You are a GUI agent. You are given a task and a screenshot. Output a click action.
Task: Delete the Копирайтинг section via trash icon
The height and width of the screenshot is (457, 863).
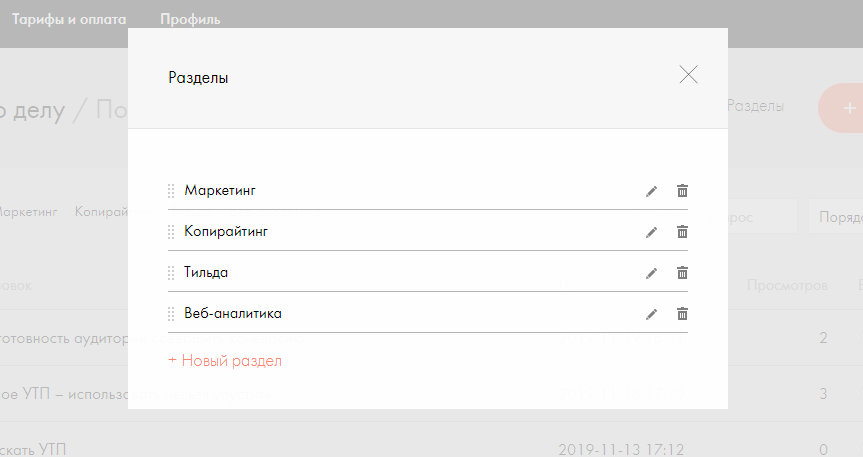pyautogui.click(x=682, y=232)
